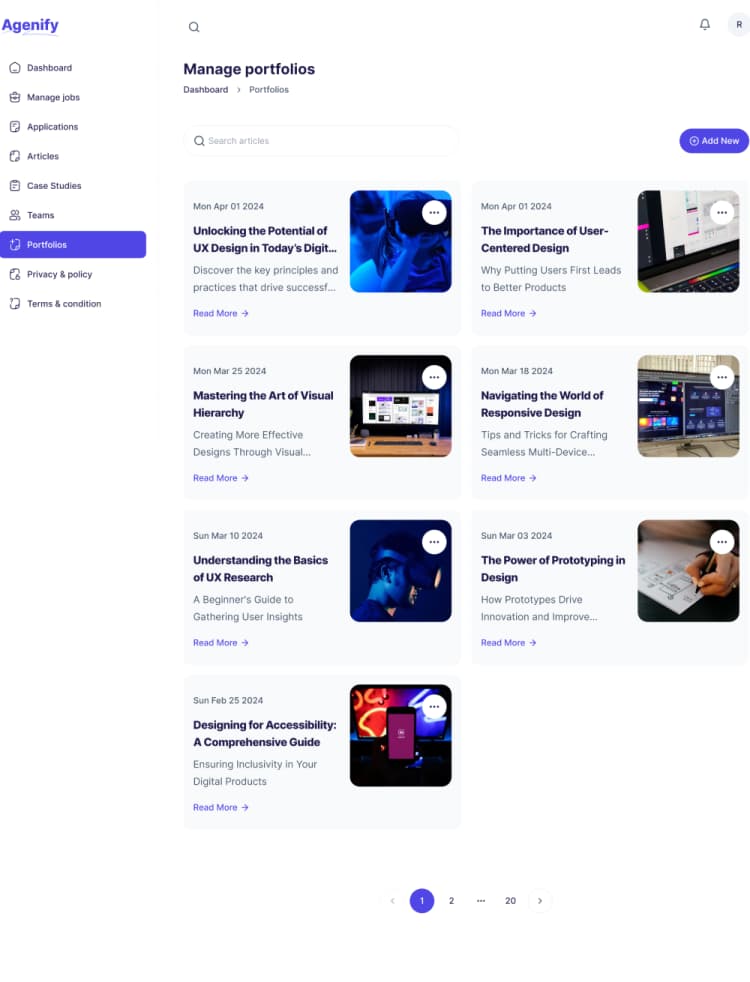Click Dashboard in the breadcrumb

click(x=205, y=90)
